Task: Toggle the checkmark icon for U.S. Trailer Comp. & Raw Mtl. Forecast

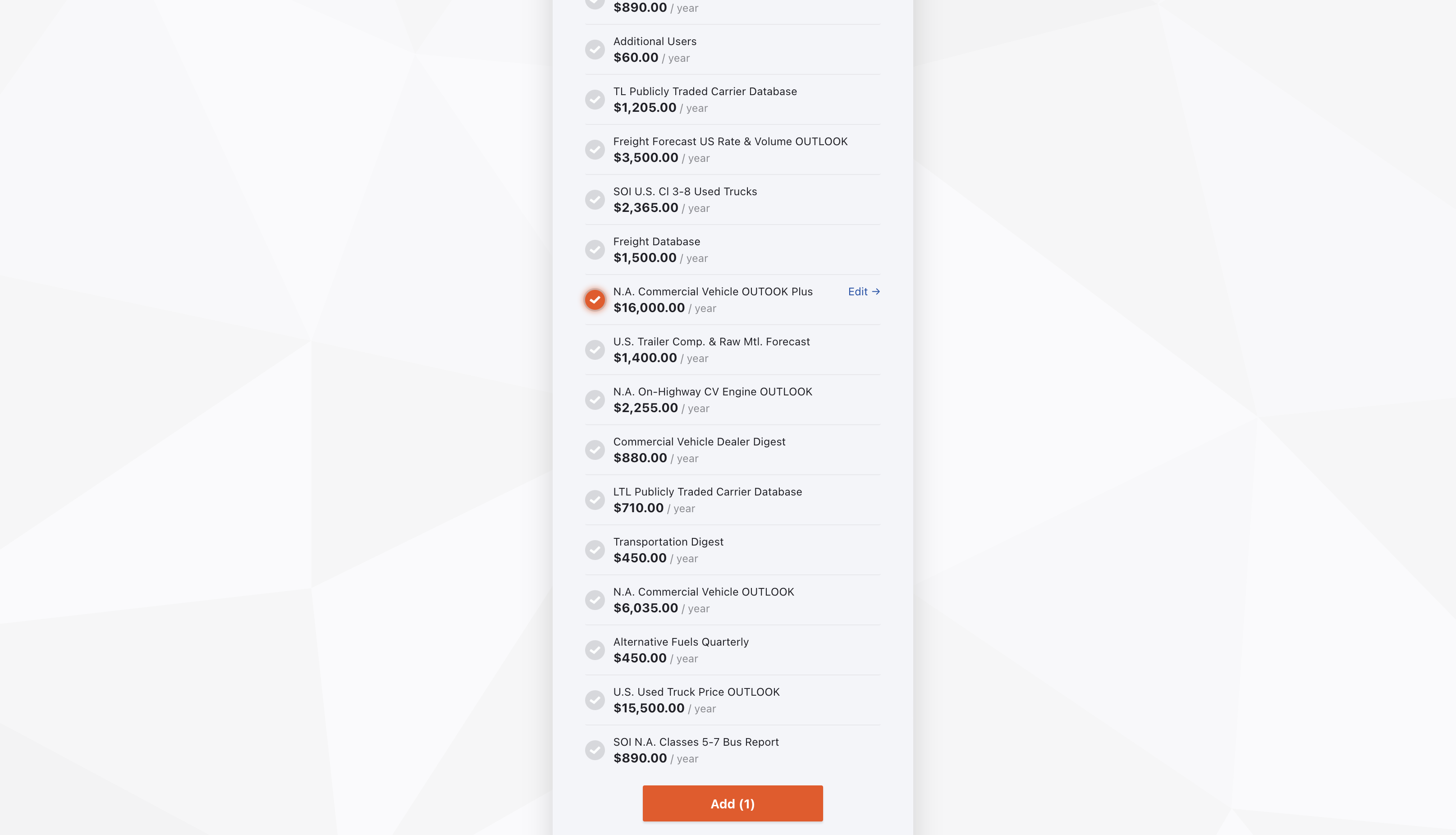Action: tap(594, 349)
